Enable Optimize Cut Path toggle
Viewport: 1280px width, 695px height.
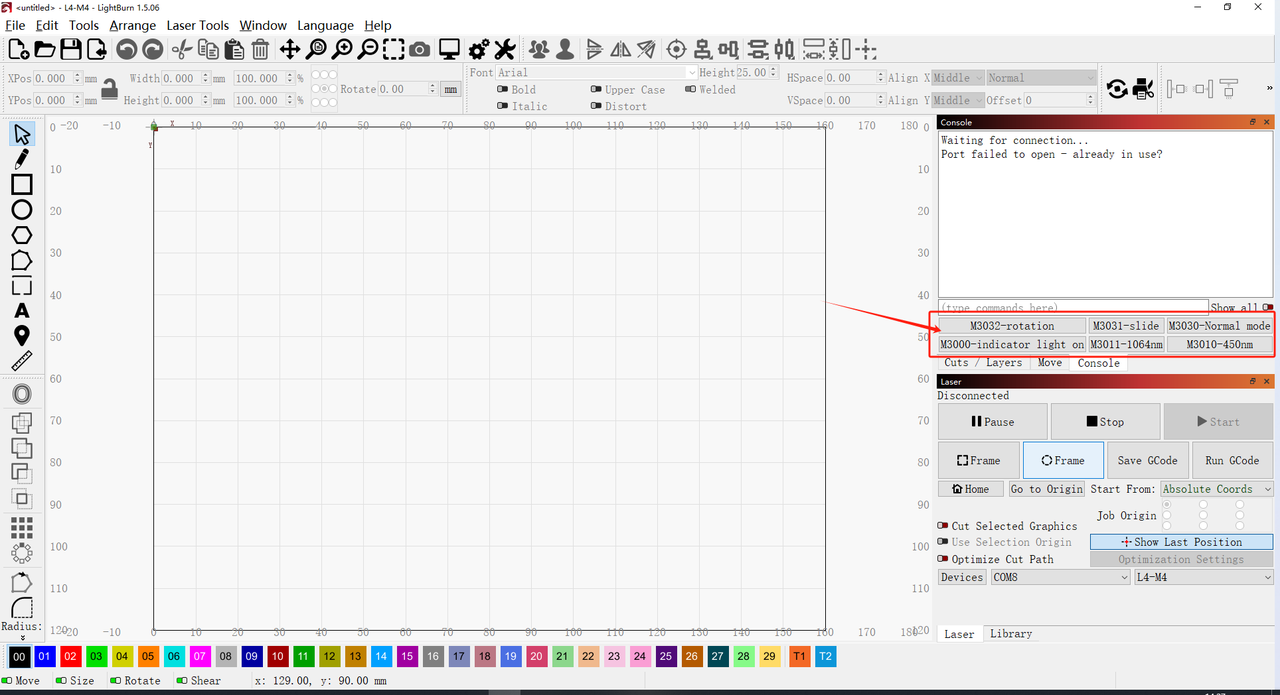(x=942, y=559)
